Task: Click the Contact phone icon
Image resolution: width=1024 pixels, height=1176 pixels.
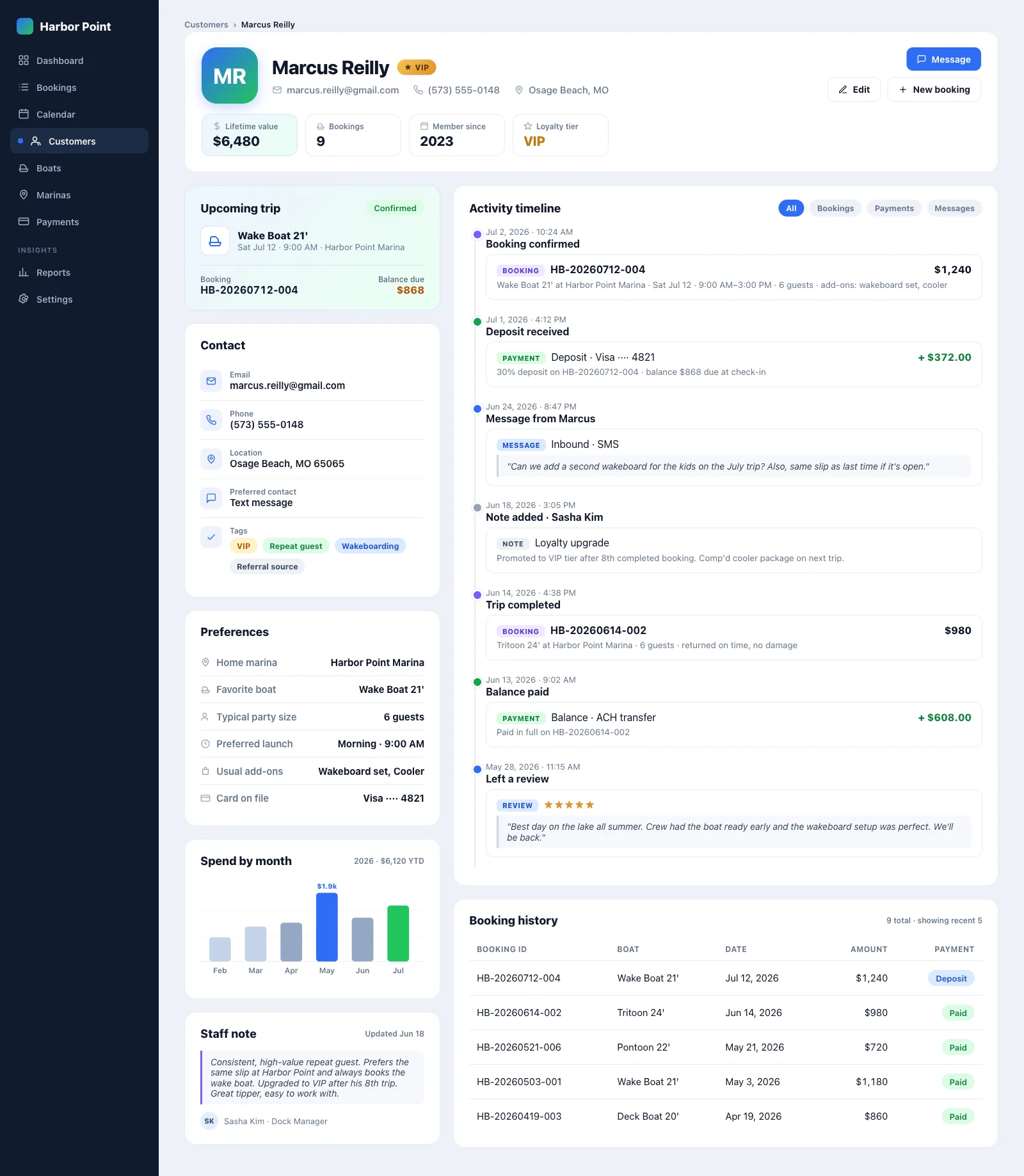Action: (x=211, y=420)
